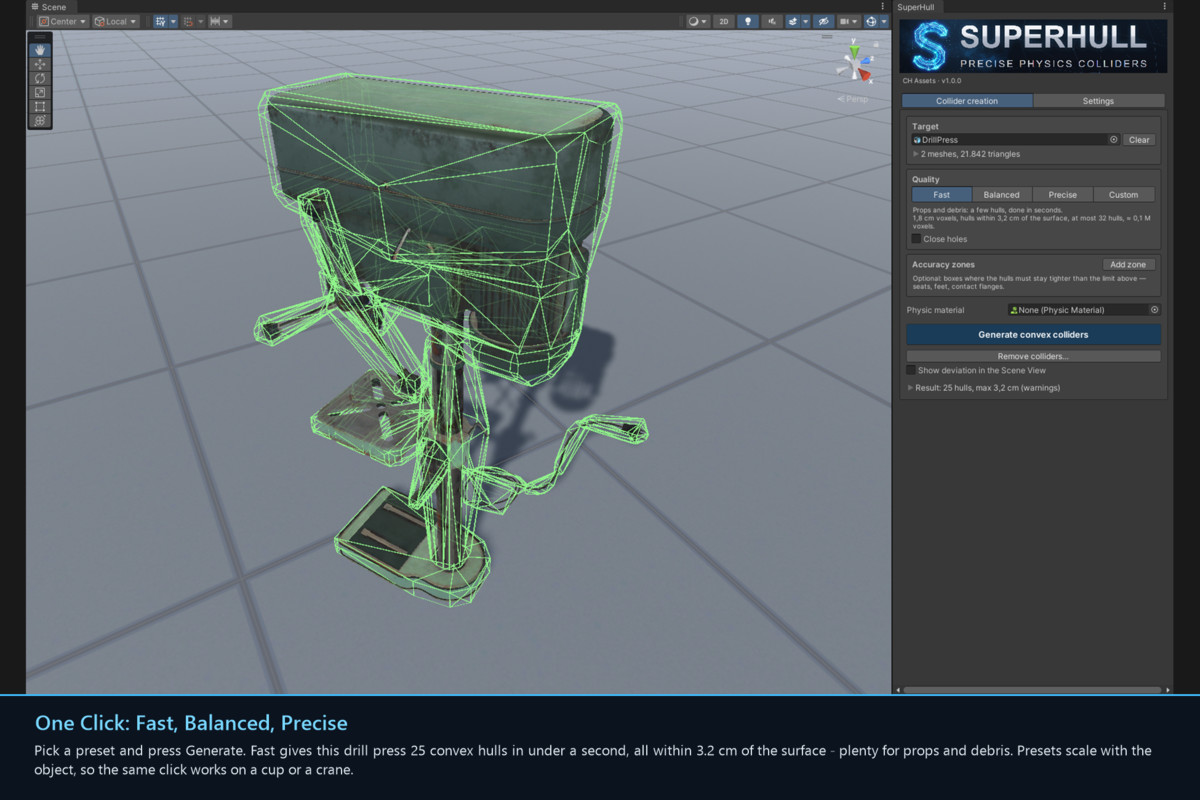Click the scrollbar right arrow in SuperHull panel

(x=1168, y=690)
